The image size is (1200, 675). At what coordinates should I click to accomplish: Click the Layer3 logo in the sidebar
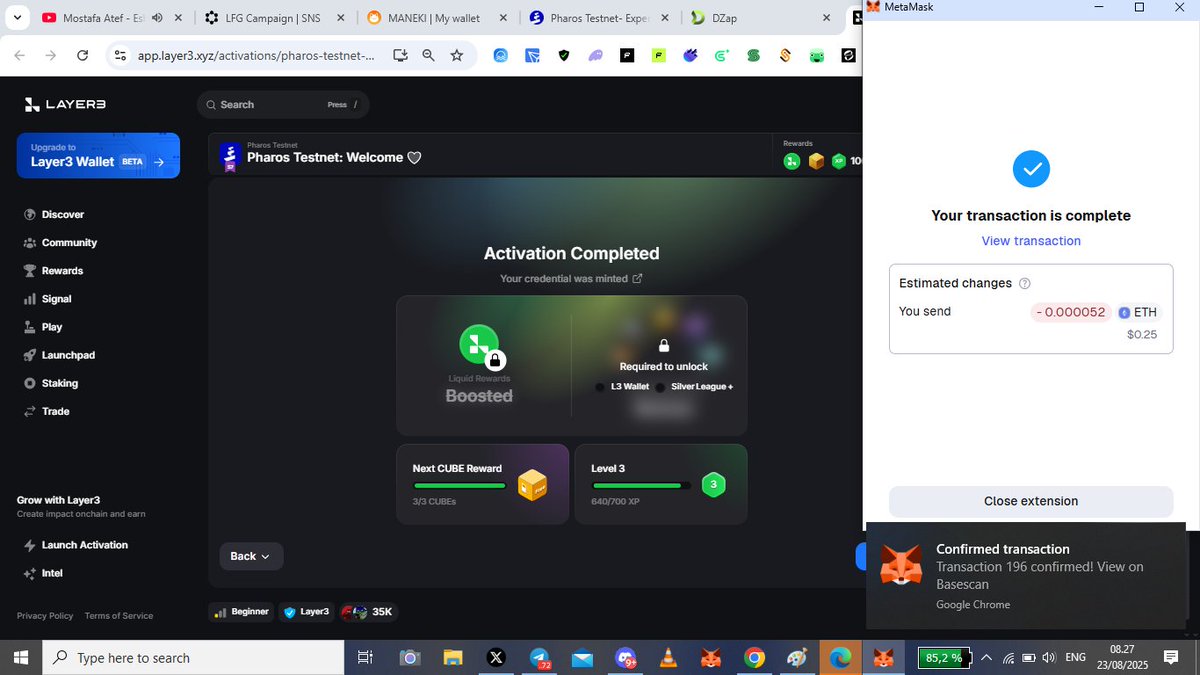(65, 104)
